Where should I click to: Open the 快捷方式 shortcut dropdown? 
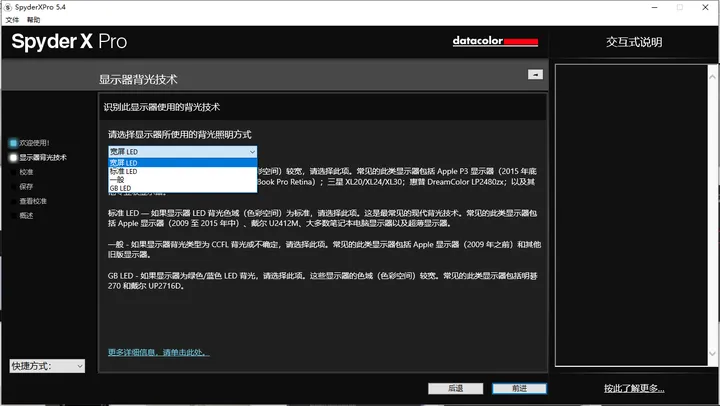[x=47, y=366]
